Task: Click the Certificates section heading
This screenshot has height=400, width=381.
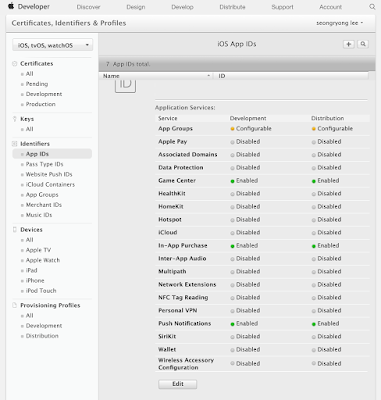Action: [x=37, y=63]
